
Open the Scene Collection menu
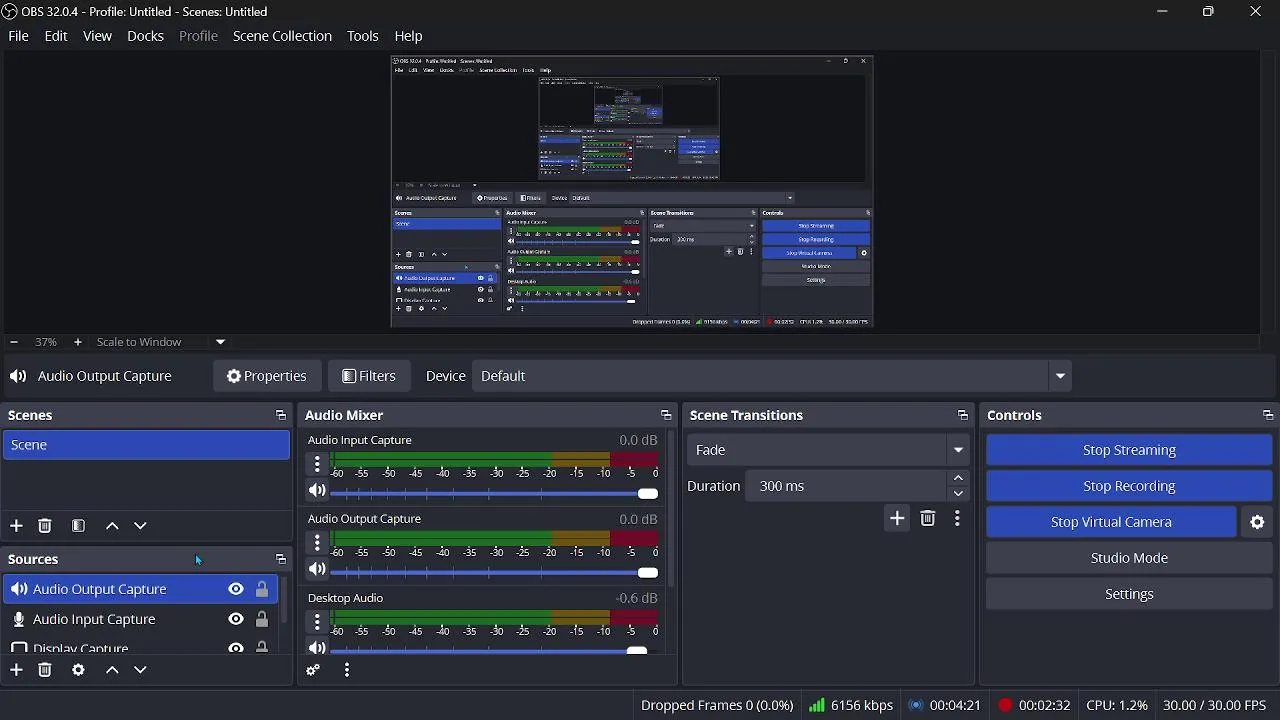pos(282,36)
